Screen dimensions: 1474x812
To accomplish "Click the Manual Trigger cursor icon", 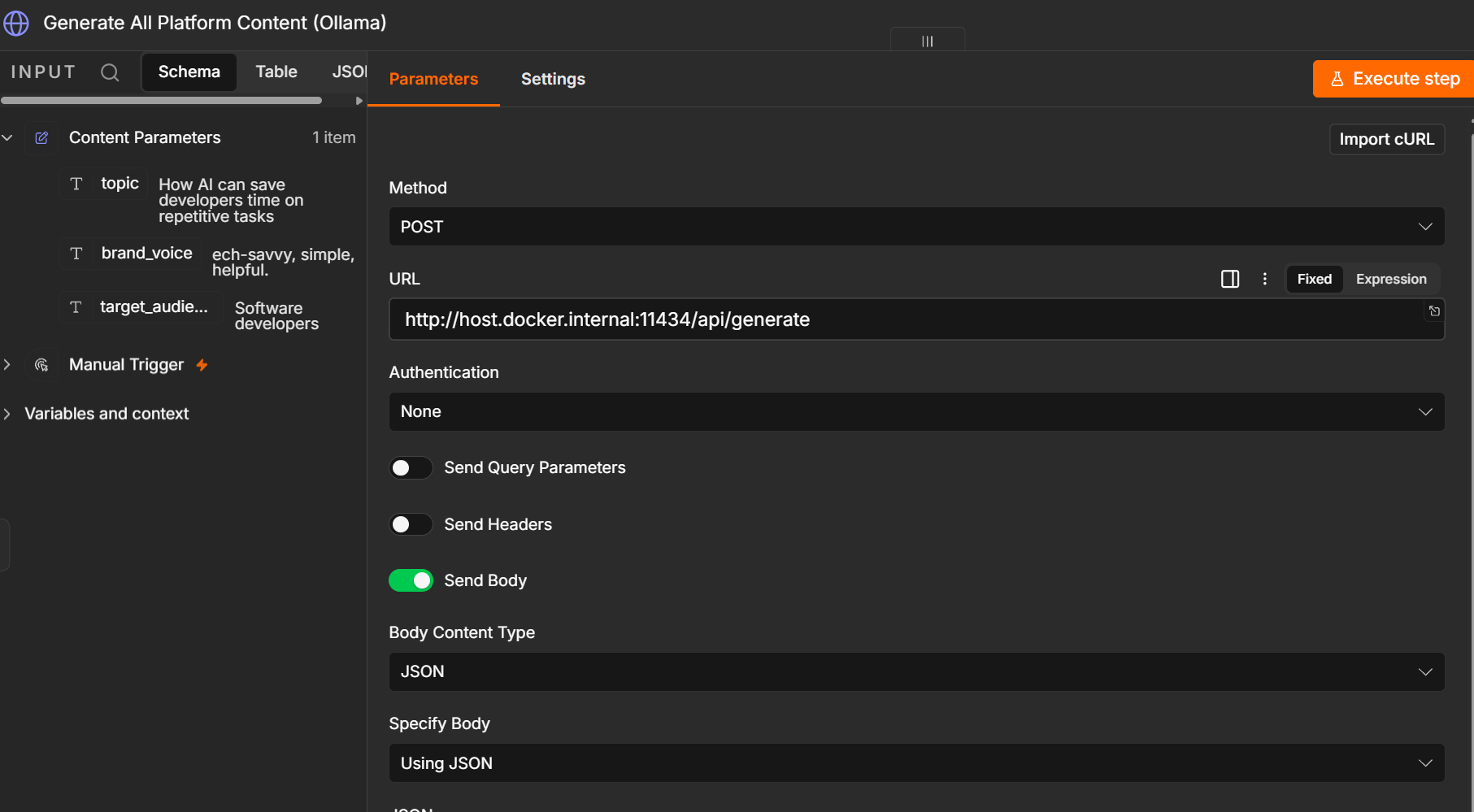I will click(41, 365).
